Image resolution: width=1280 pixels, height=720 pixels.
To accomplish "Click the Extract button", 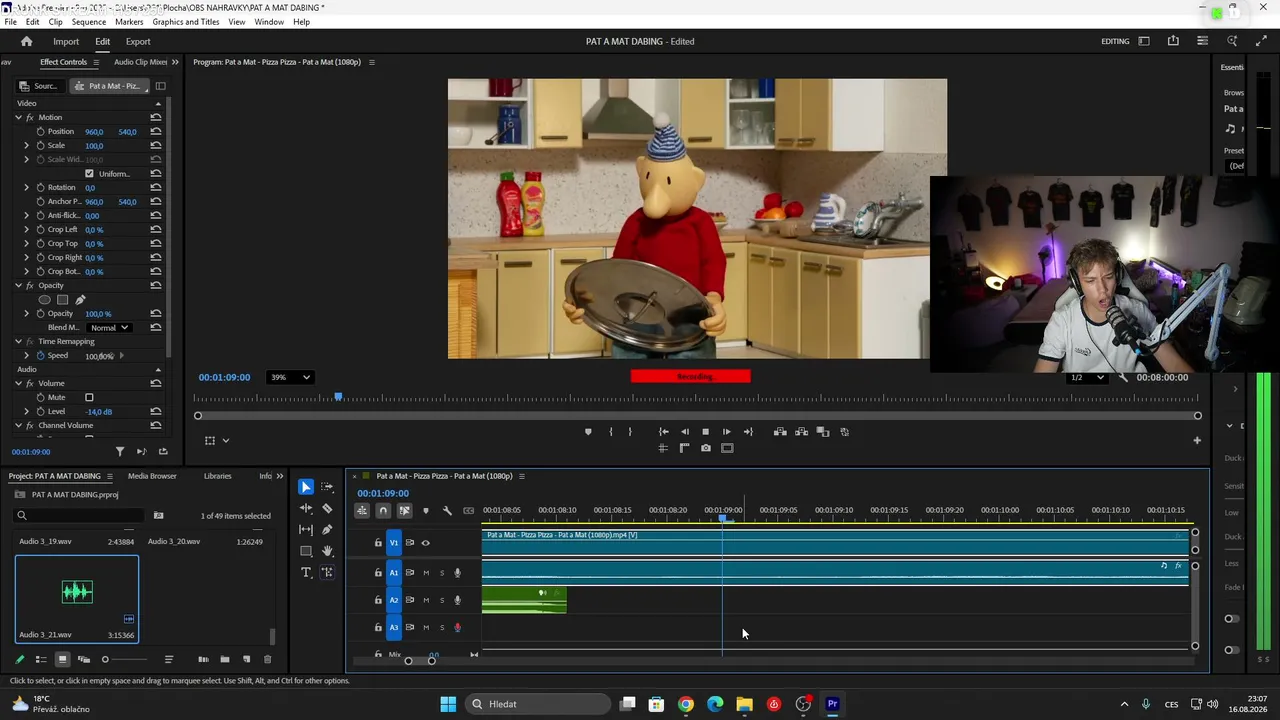I will click(801, 432).
